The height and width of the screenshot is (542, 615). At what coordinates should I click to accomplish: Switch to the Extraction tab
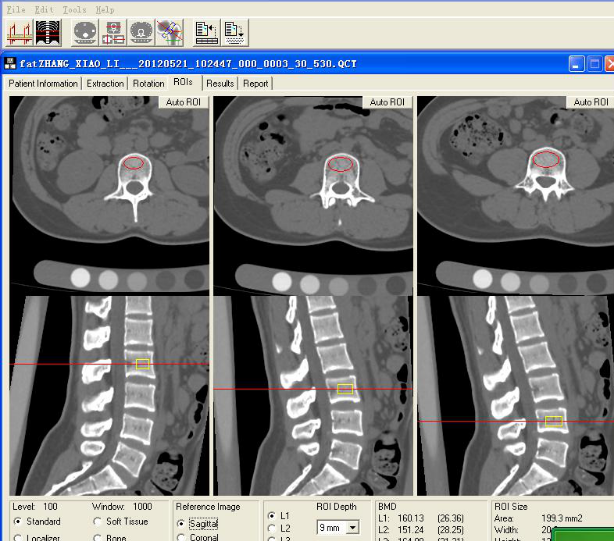tap(105, 84)
